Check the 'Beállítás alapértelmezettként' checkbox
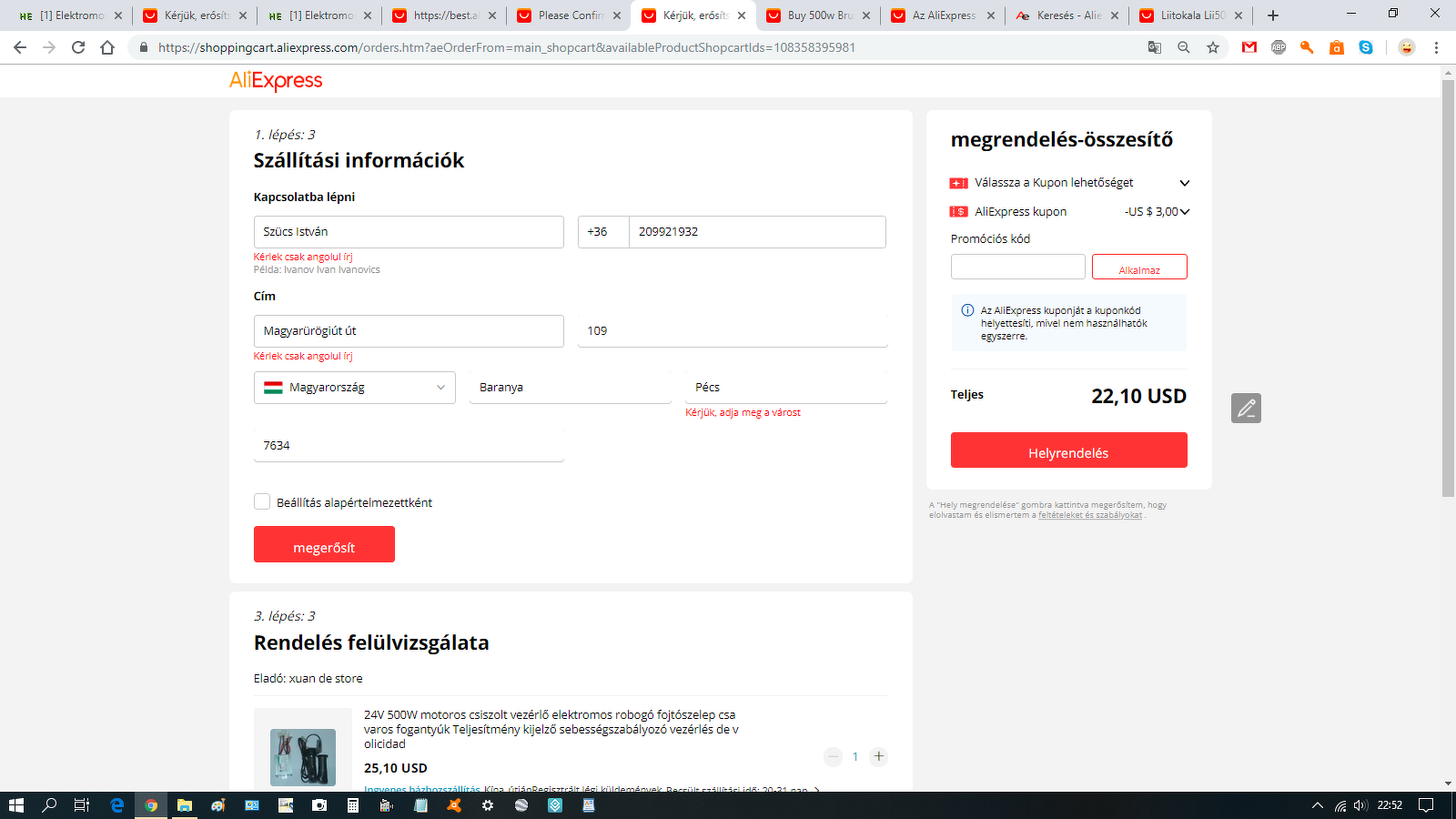Image resolution: width=1456 pixels, height=819 pixels. click(262, 501)
